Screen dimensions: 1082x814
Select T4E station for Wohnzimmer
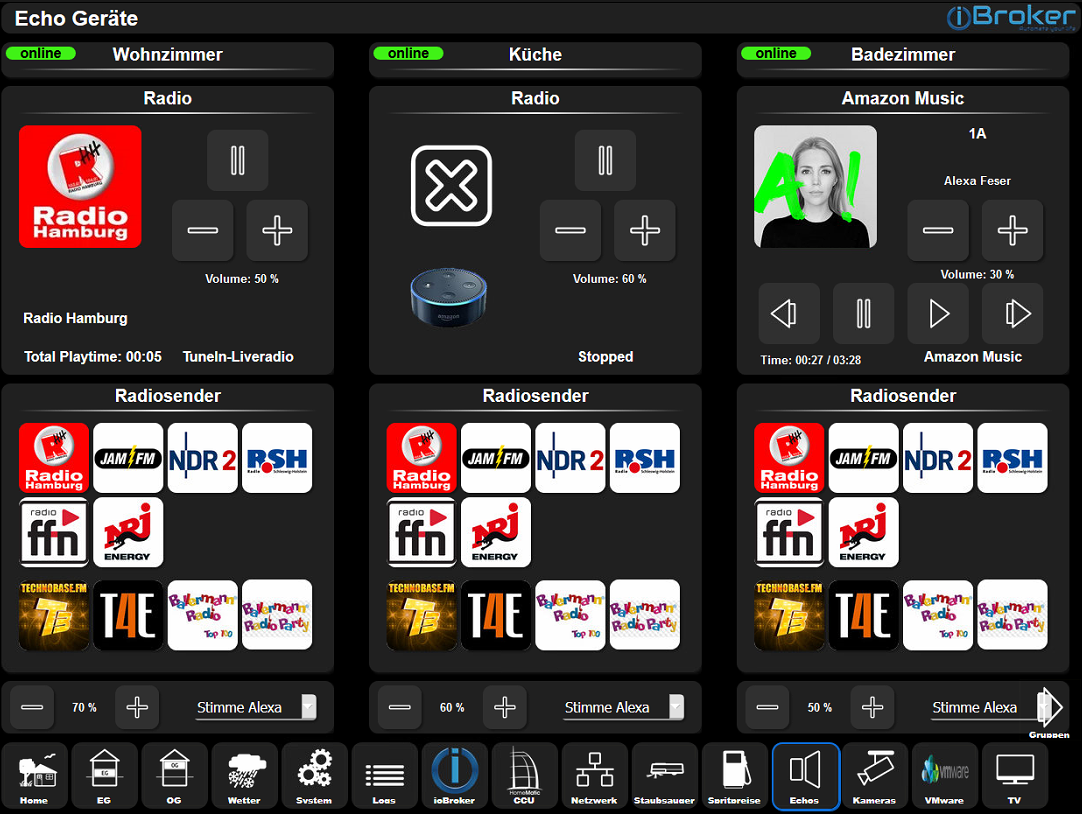click(128, 615)
